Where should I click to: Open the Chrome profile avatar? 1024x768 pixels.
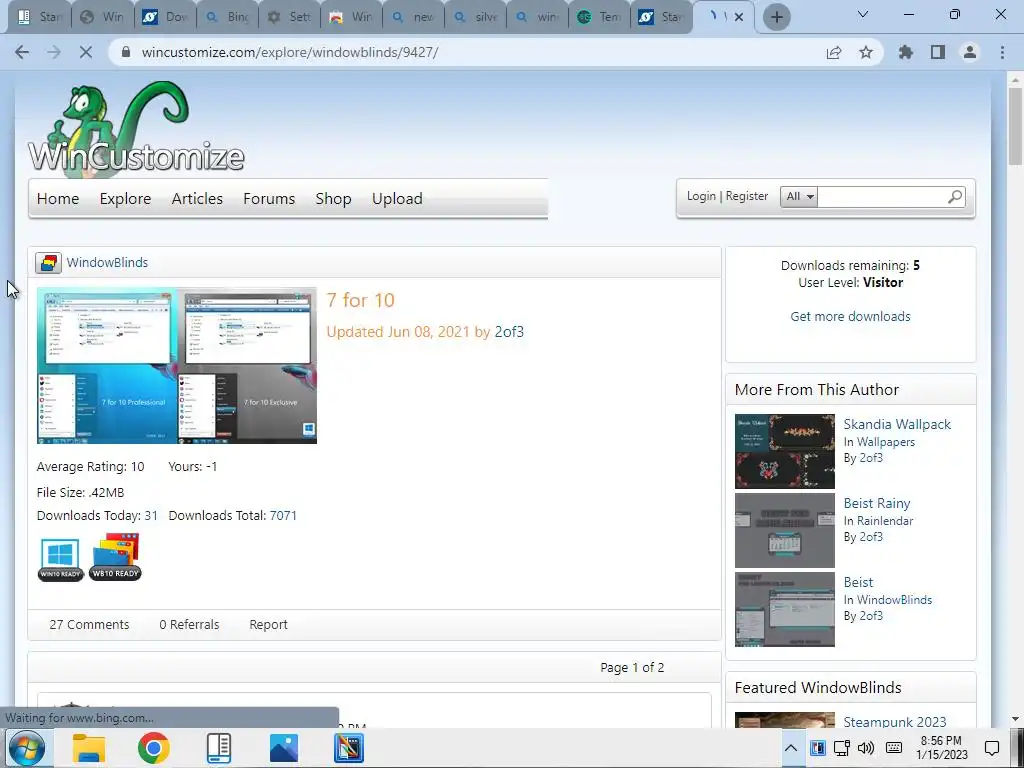[970, 52]
